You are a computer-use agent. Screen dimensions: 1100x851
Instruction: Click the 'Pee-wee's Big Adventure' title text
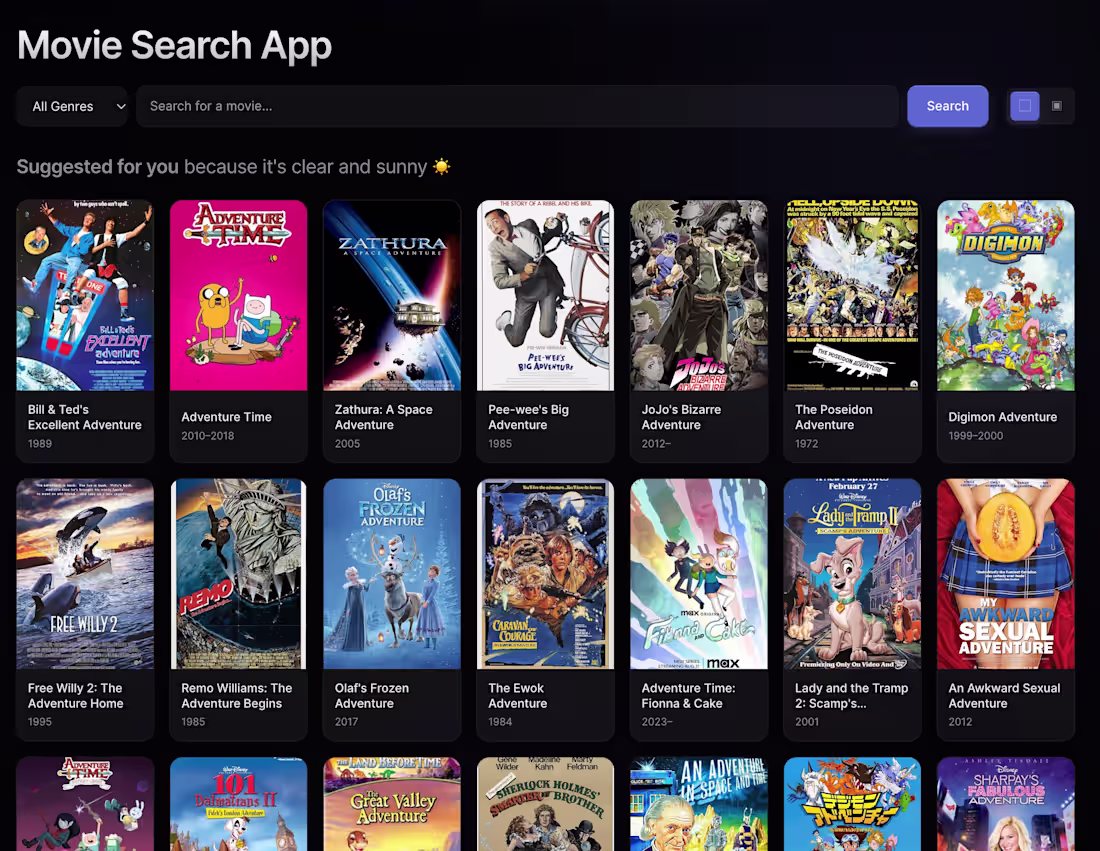tap(528, 417)
